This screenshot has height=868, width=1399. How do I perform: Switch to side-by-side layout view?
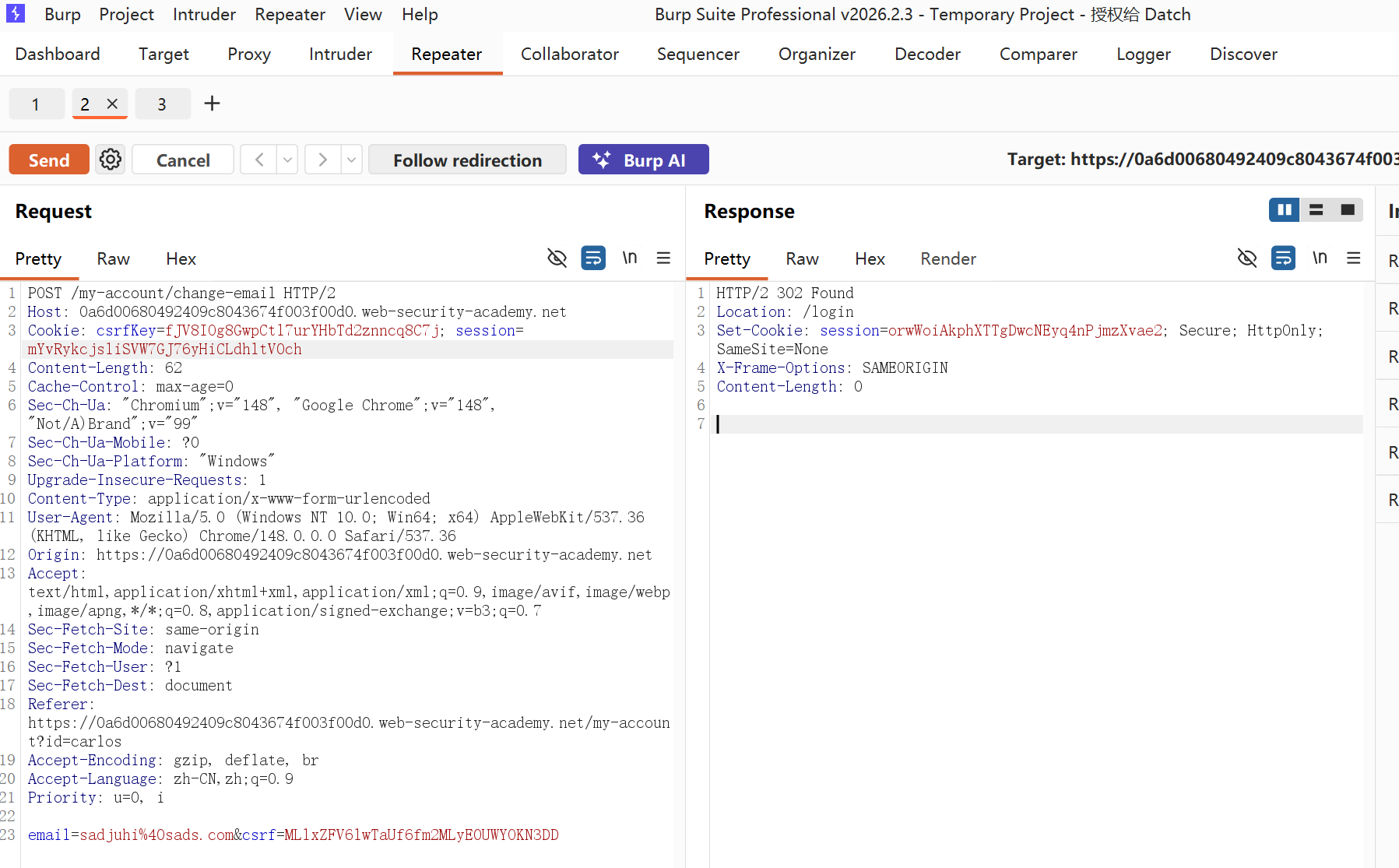[1285, 210]
